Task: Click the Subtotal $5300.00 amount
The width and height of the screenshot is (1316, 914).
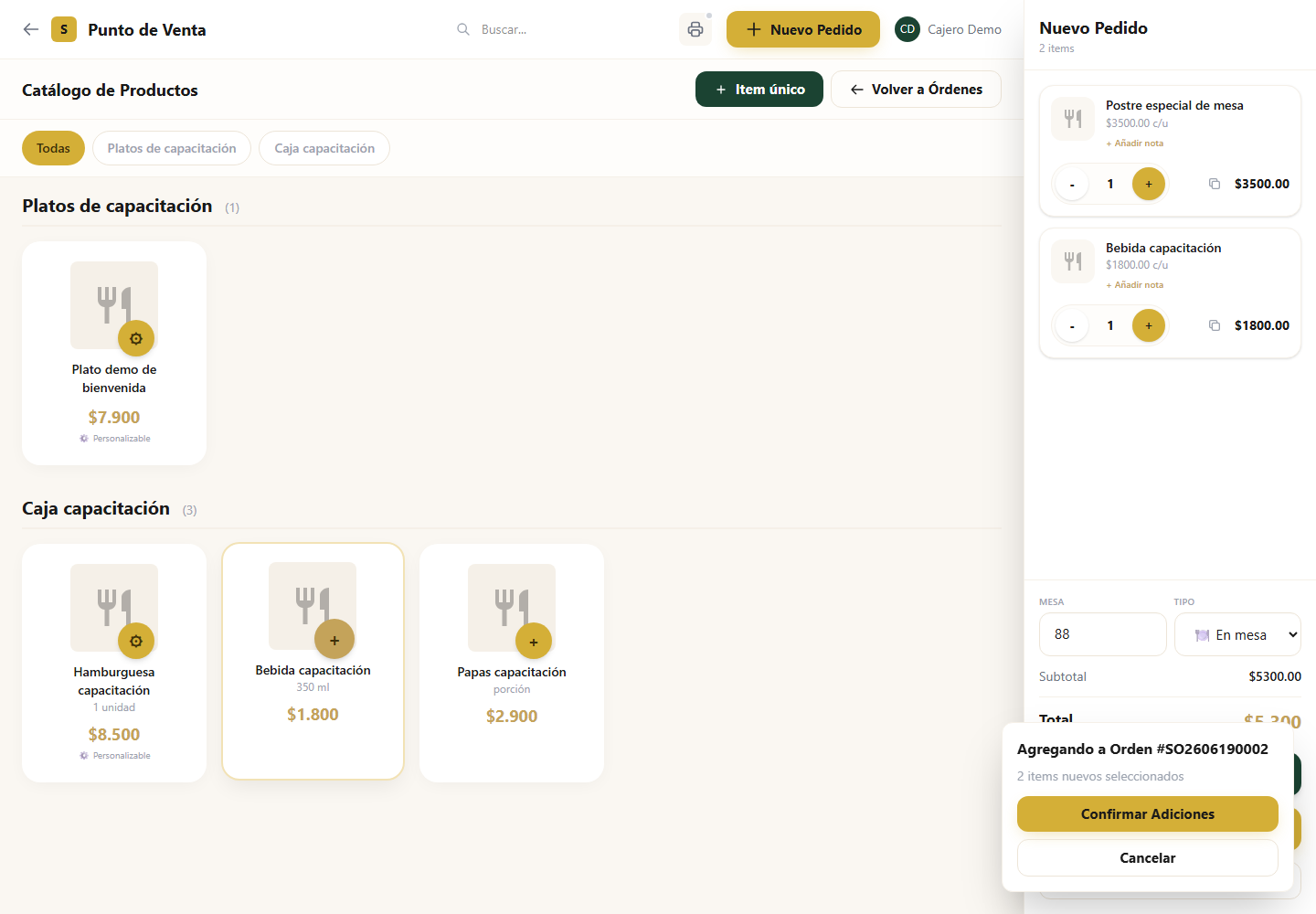Action: [x=1275, y=676]
